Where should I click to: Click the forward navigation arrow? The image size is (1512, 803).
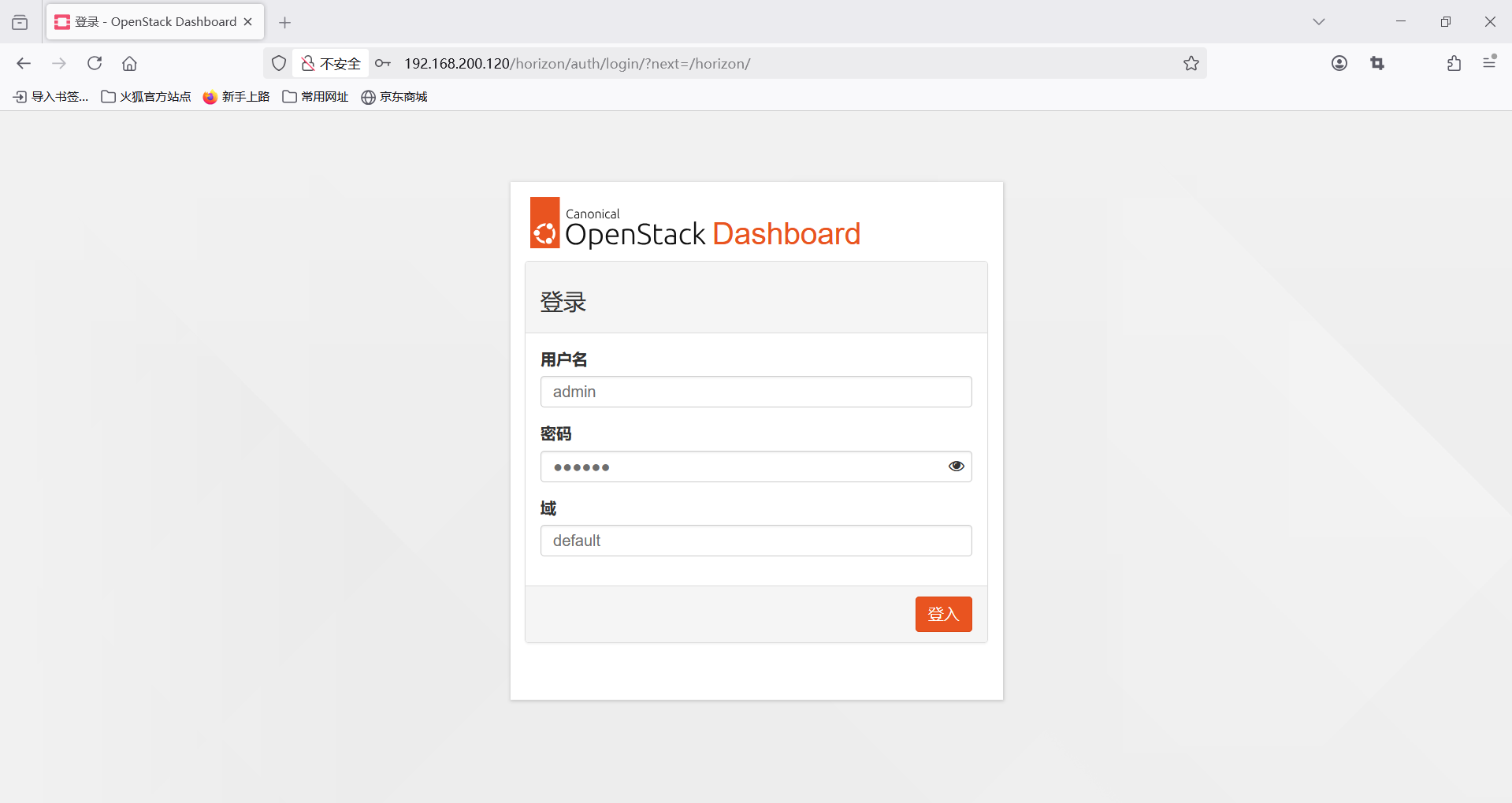click(59, 63)
